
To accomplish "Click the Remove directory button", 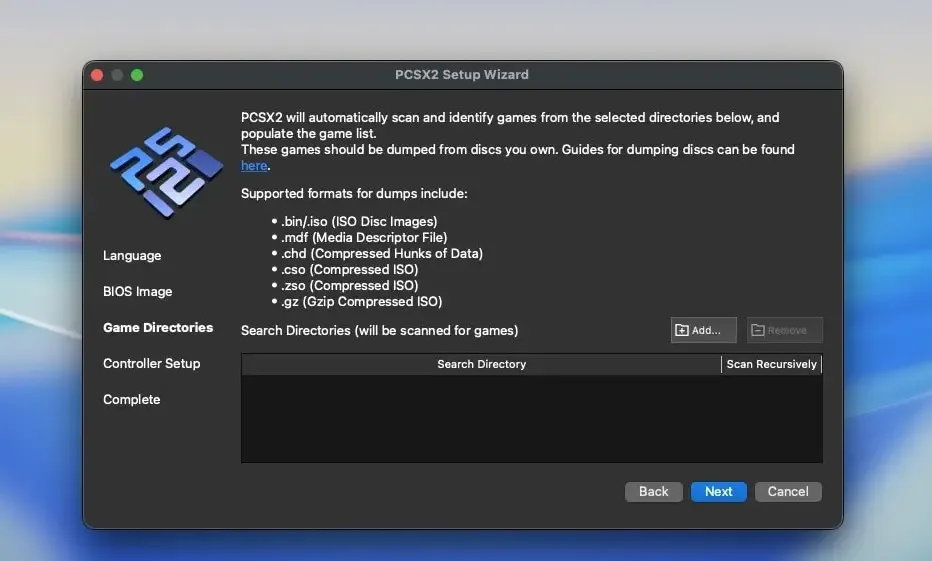I will (785, 330).
